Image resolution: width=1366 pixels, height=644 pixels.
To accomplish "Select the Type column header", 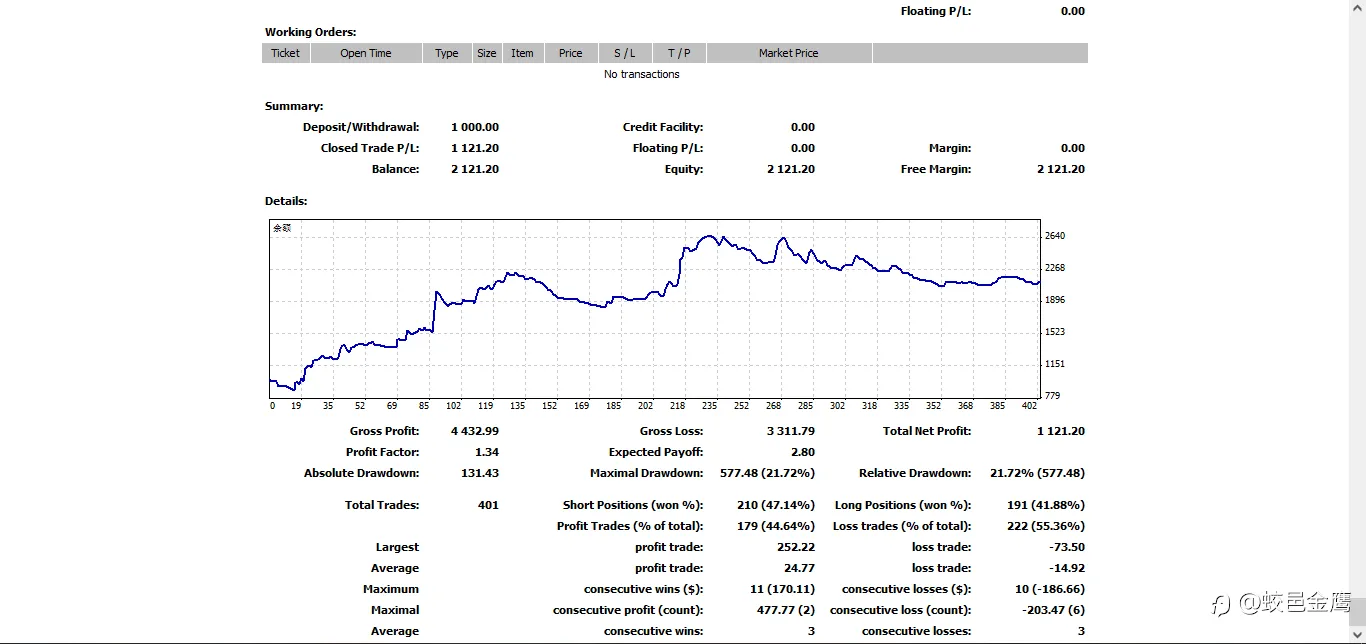I will point(447,53).
